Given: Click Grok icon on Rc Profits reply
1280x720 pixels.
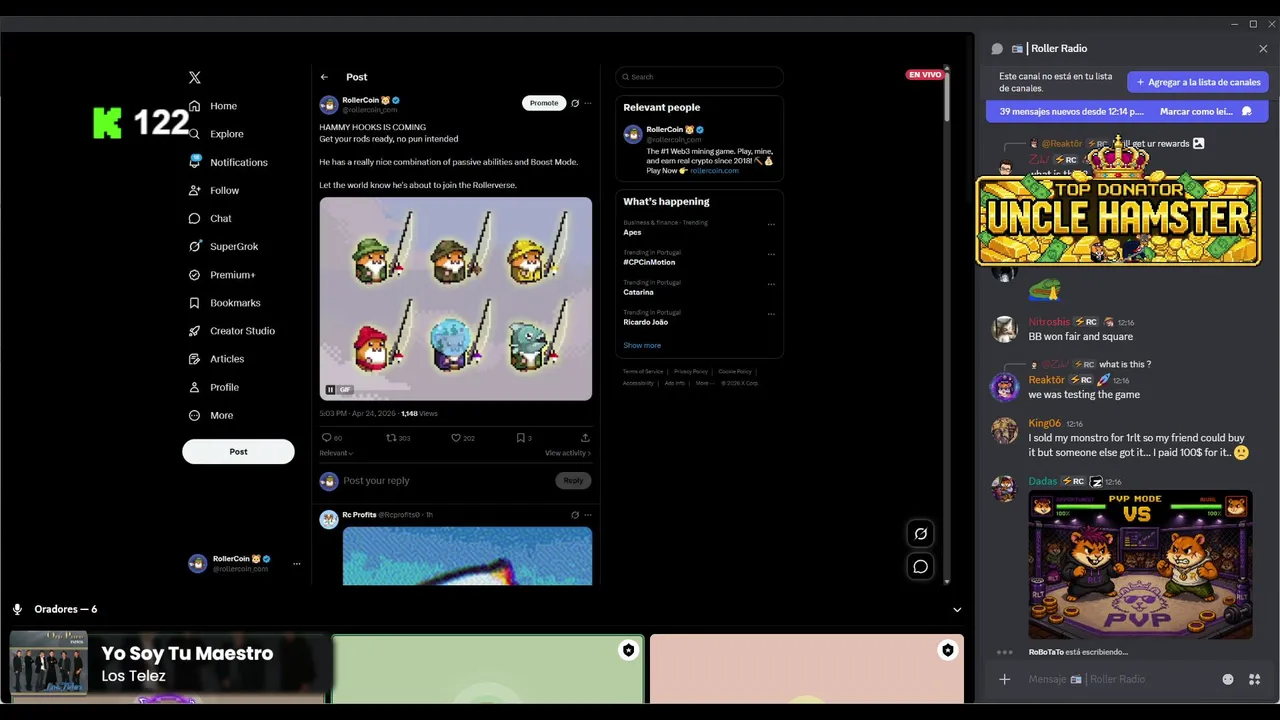Looking at the screenshot, I should click(x=575, y=515).
